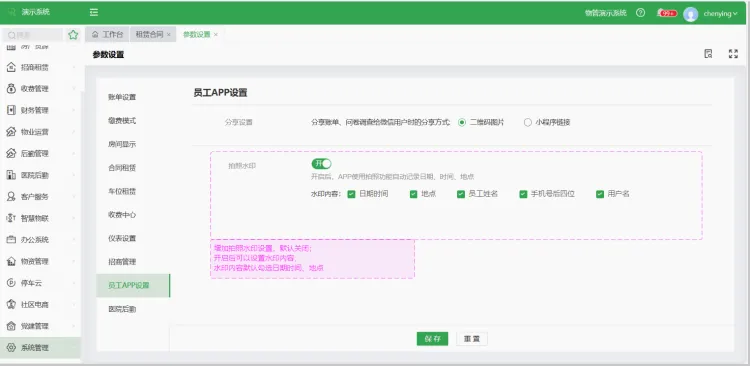Click the 物管演示系统 header link
Screen dimensions: 750x366
pyautogui.click(x=606, y=13)
